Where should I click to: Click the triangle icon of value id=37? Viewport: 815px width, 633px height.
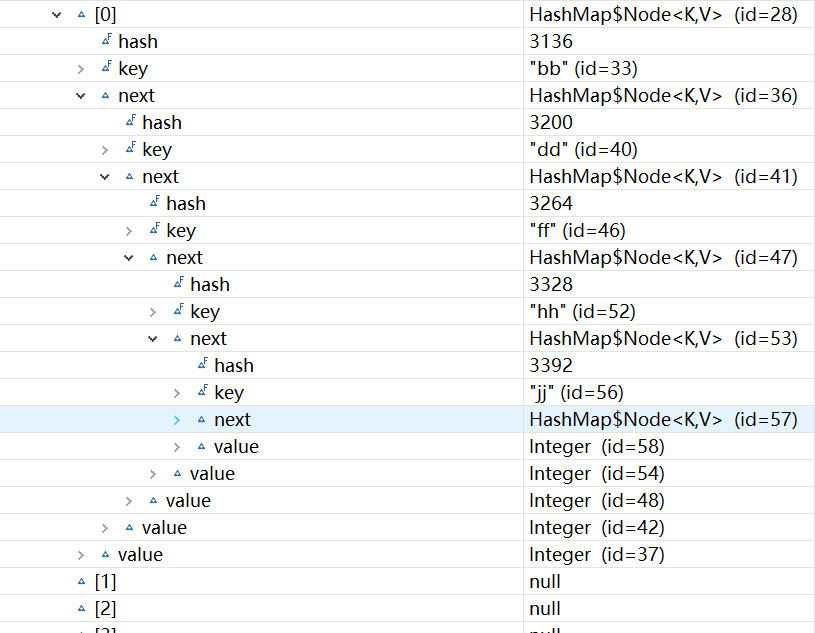(106, 555)
